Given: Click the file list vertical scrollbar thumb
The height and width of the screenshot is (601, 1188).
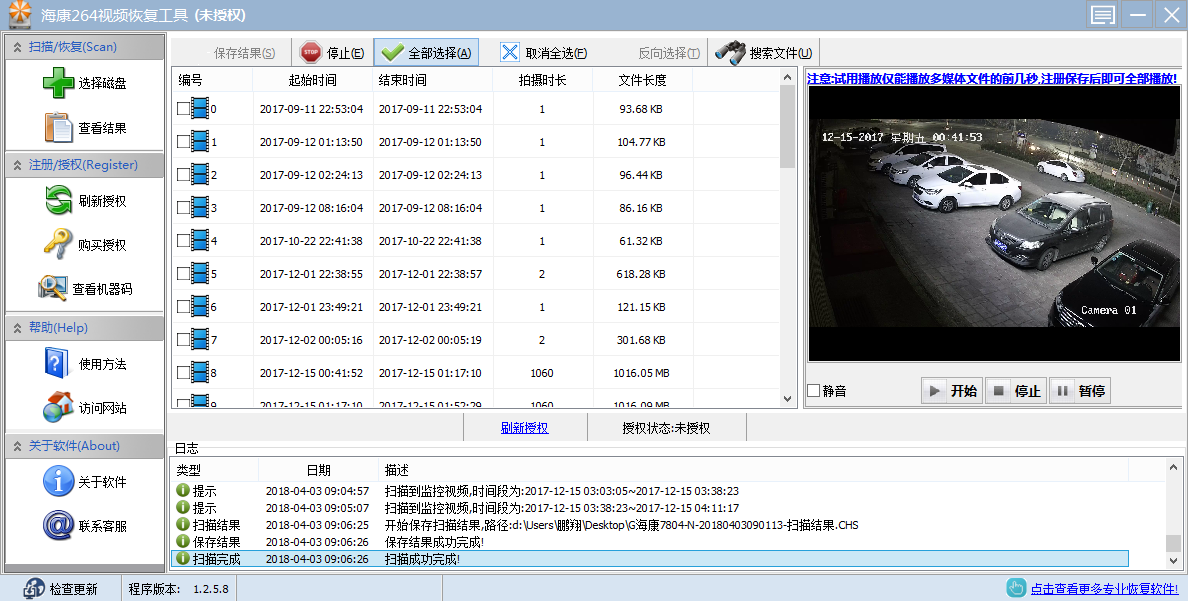Looking at the screenshot, I should [x=787, y=127].
